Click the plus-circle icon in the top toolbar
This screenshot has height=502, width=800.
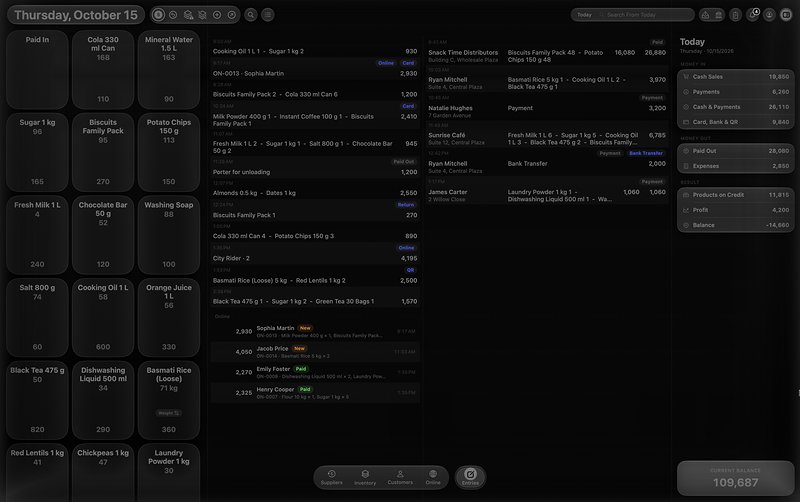[x=217, y=15]
